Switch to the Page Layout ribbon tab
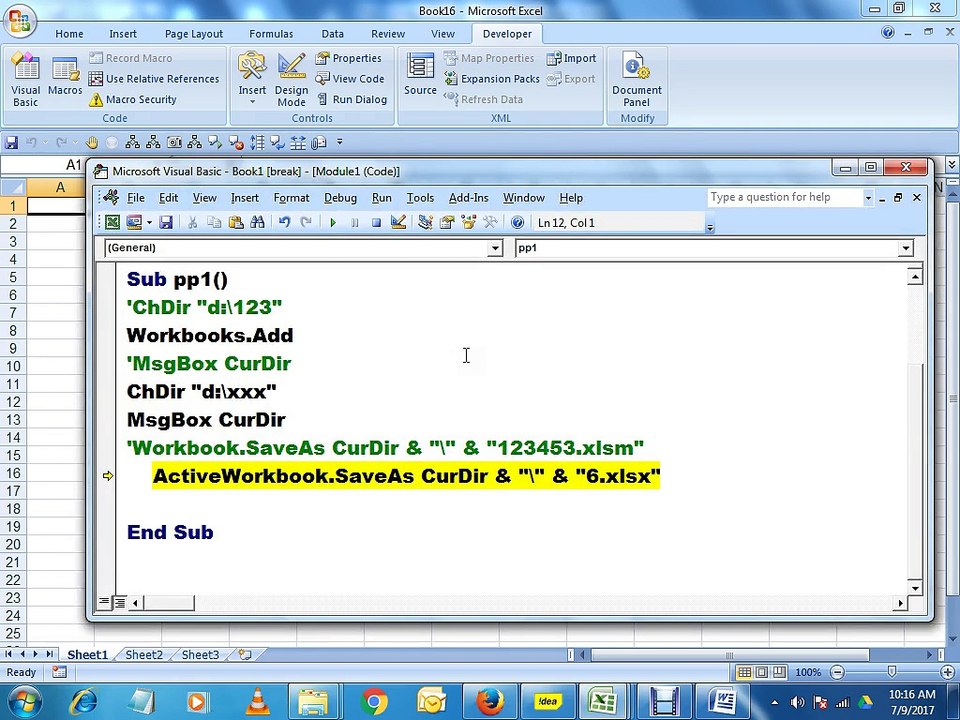The image size is (960, 720). click(193, 34)
